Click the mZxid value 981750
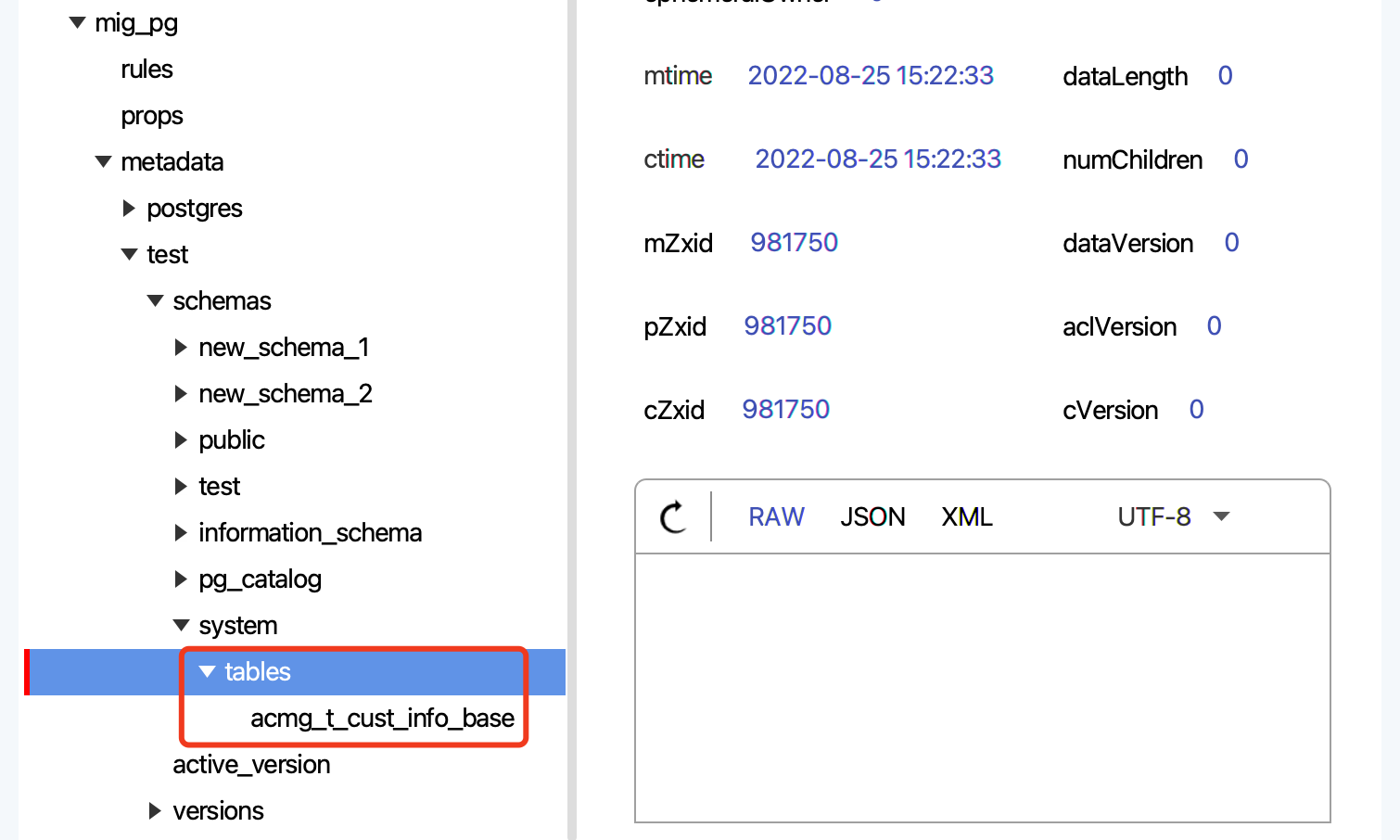 click(x=794, y=242)
